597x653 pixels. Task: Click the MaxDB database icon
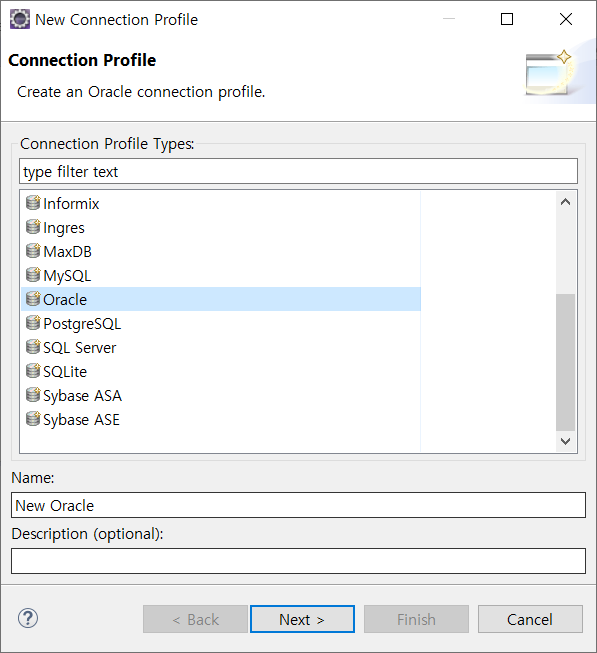coord(33,251)
